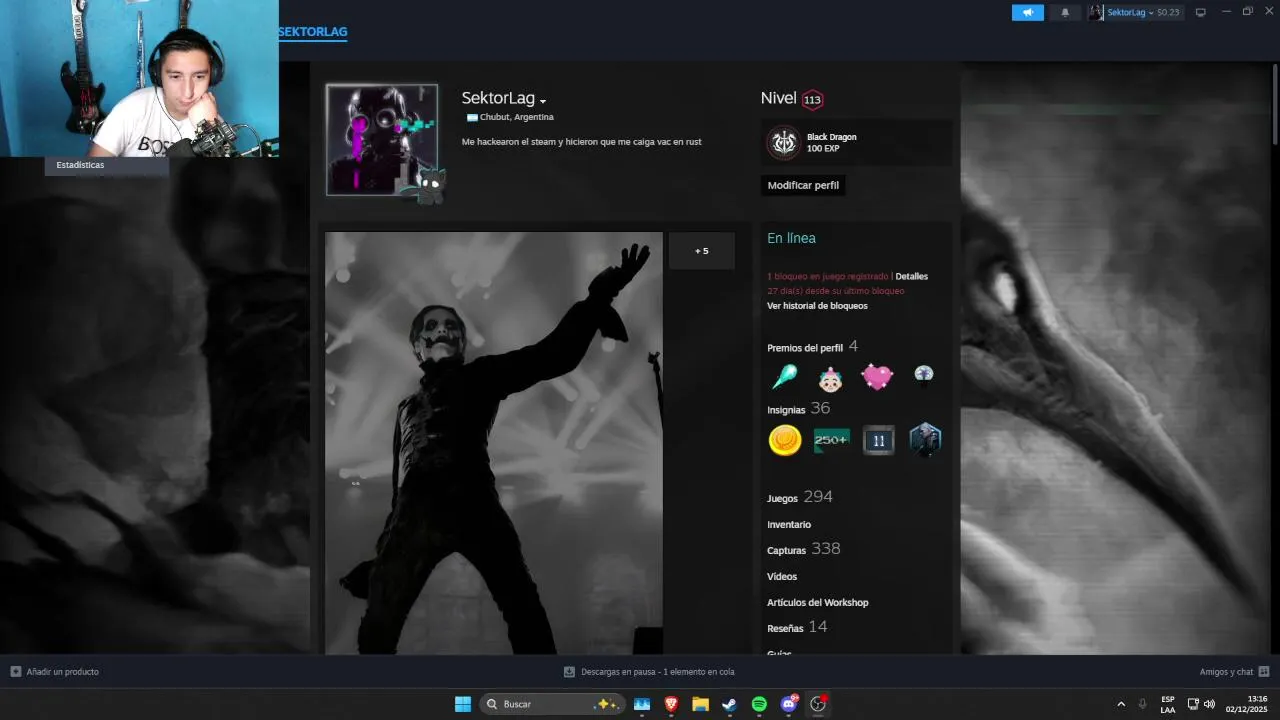This screenshot has width=1280, height=720.
Task: Open the 11 years of service badge
Action: coord(878,440)
